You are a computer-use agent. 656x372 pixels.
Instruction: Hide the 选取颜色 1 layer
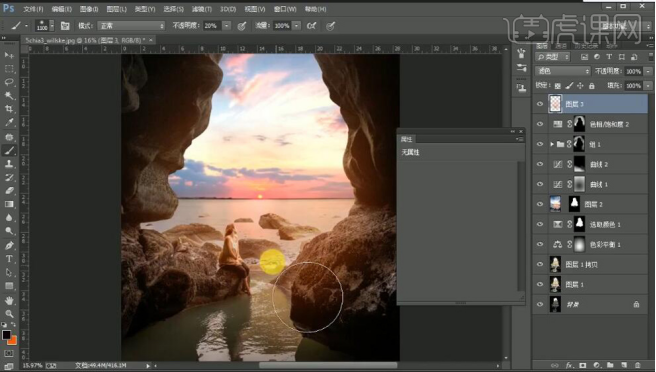click(540, 224)
